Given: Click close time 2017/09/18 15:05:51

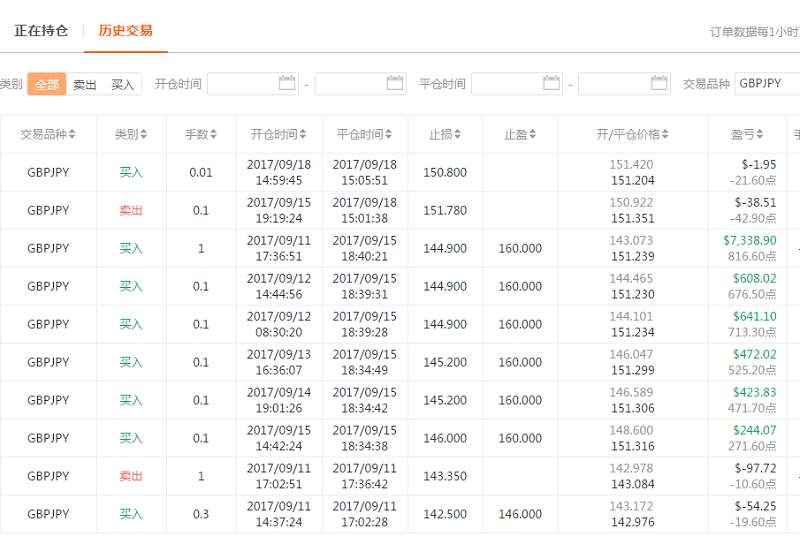Looking at the screenshot, I should [x=364, y=172].
